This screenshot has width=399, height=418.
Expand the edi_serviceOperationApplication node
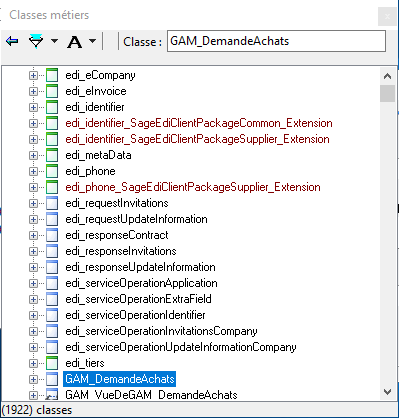click(x=33, y=283)
